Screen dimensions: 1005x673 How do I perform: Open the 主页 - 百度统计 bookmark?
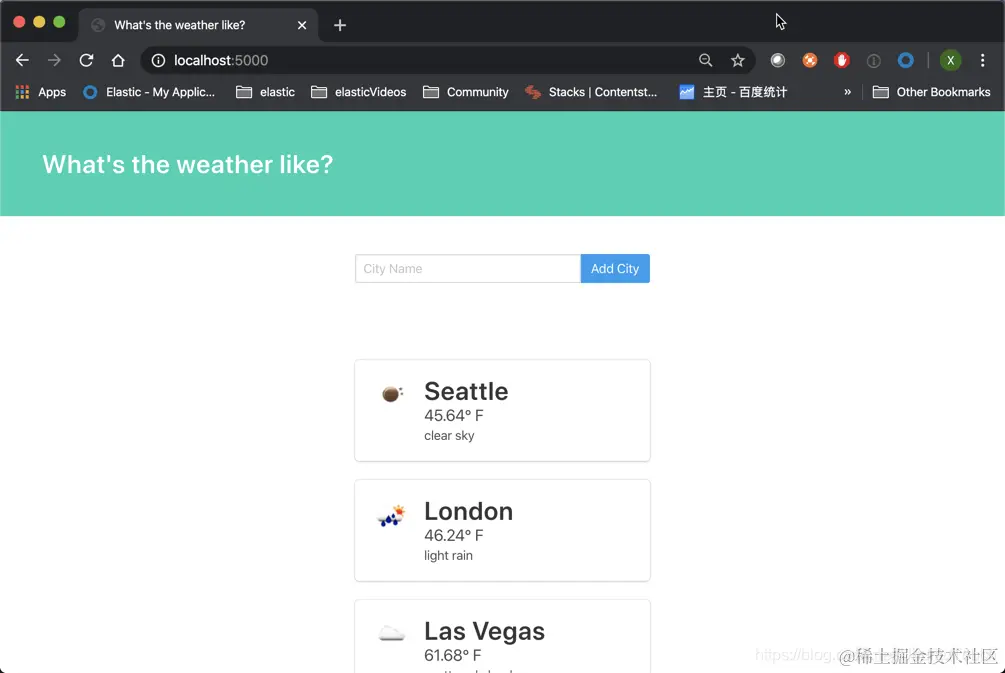(733, 92)
